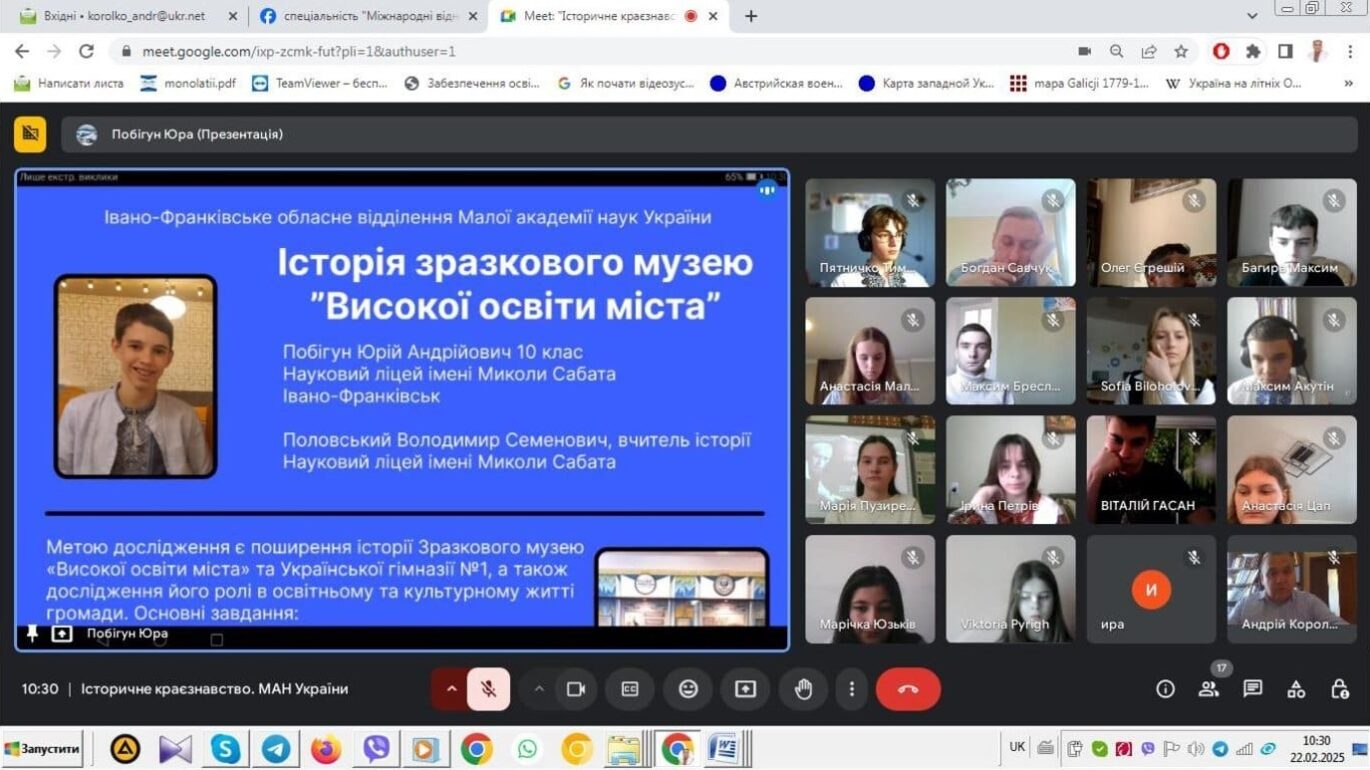Open the emoji reactions picker
Viewport: 1370px width, 770px height.
(x=688, y=689)
